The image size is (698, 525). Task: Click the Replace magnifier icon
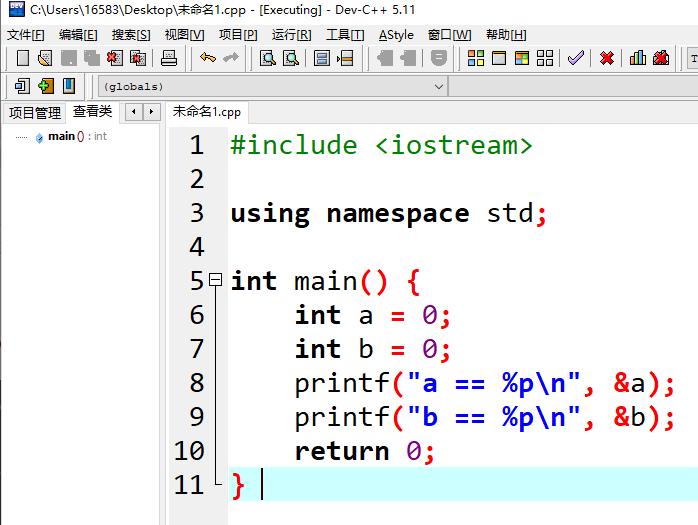(291, 58)
